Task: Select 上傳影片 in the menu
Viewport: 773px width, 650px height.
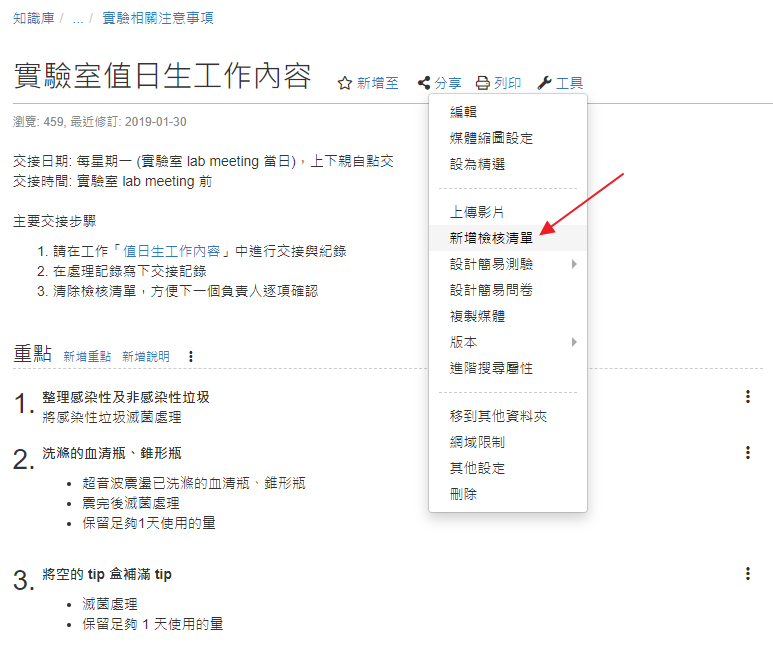Action: click(x=477, y=212)
